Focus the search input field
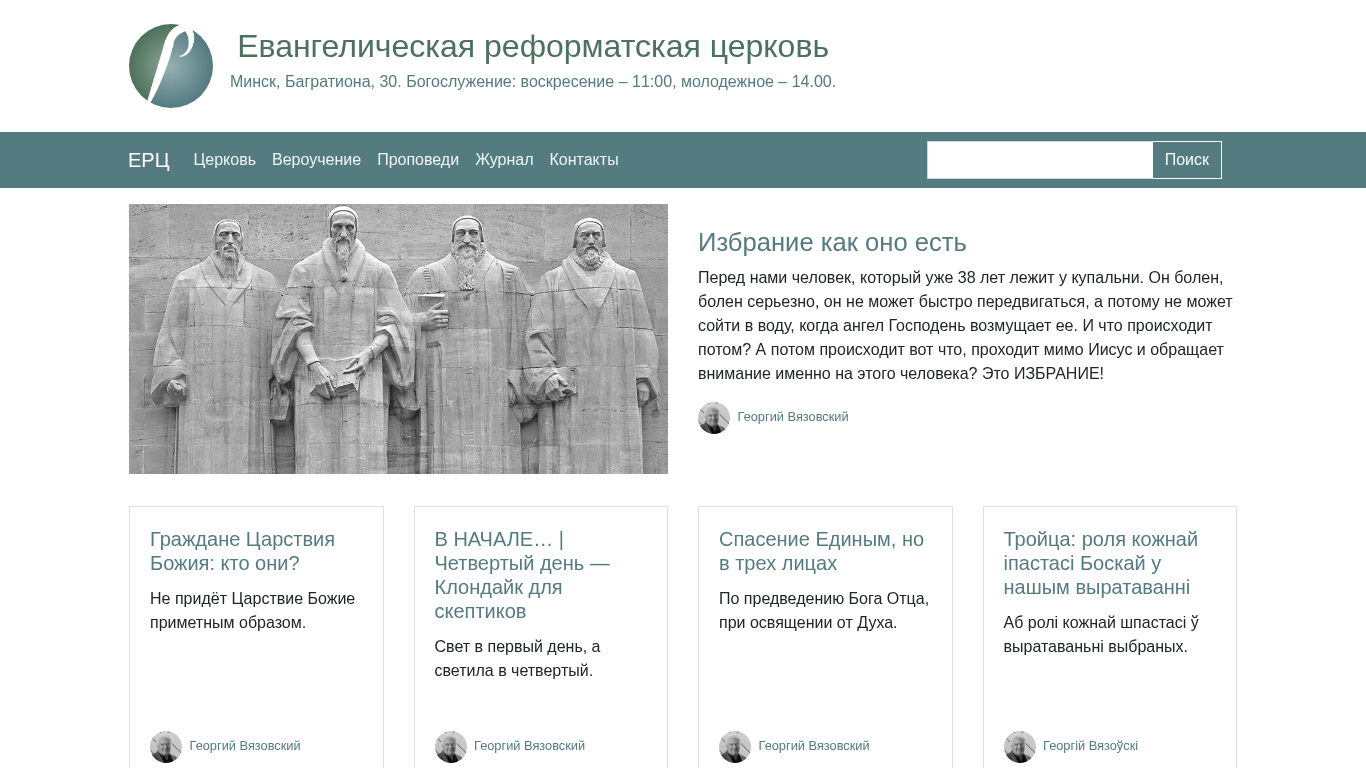The image size is (1366, 768). tap(1040, 160)
